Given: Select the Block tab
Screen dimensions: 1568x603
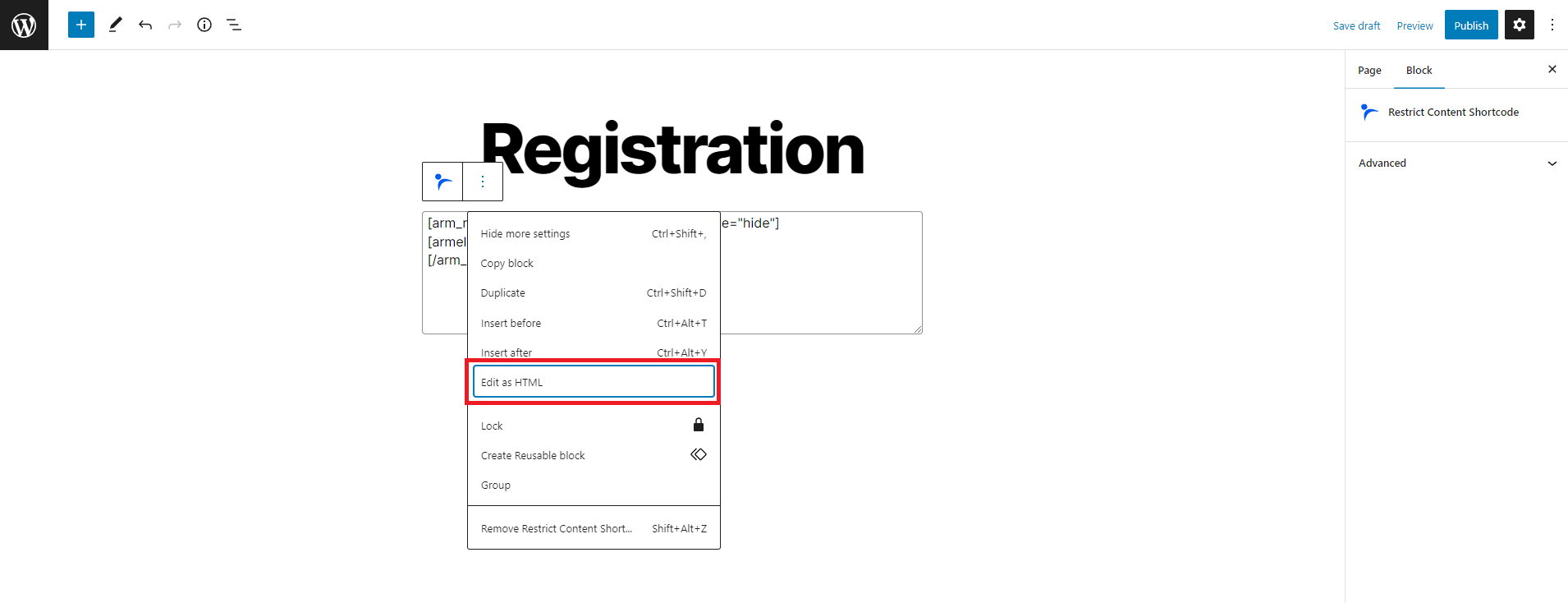Looking at the screenshot, I should coord(1419,71).
